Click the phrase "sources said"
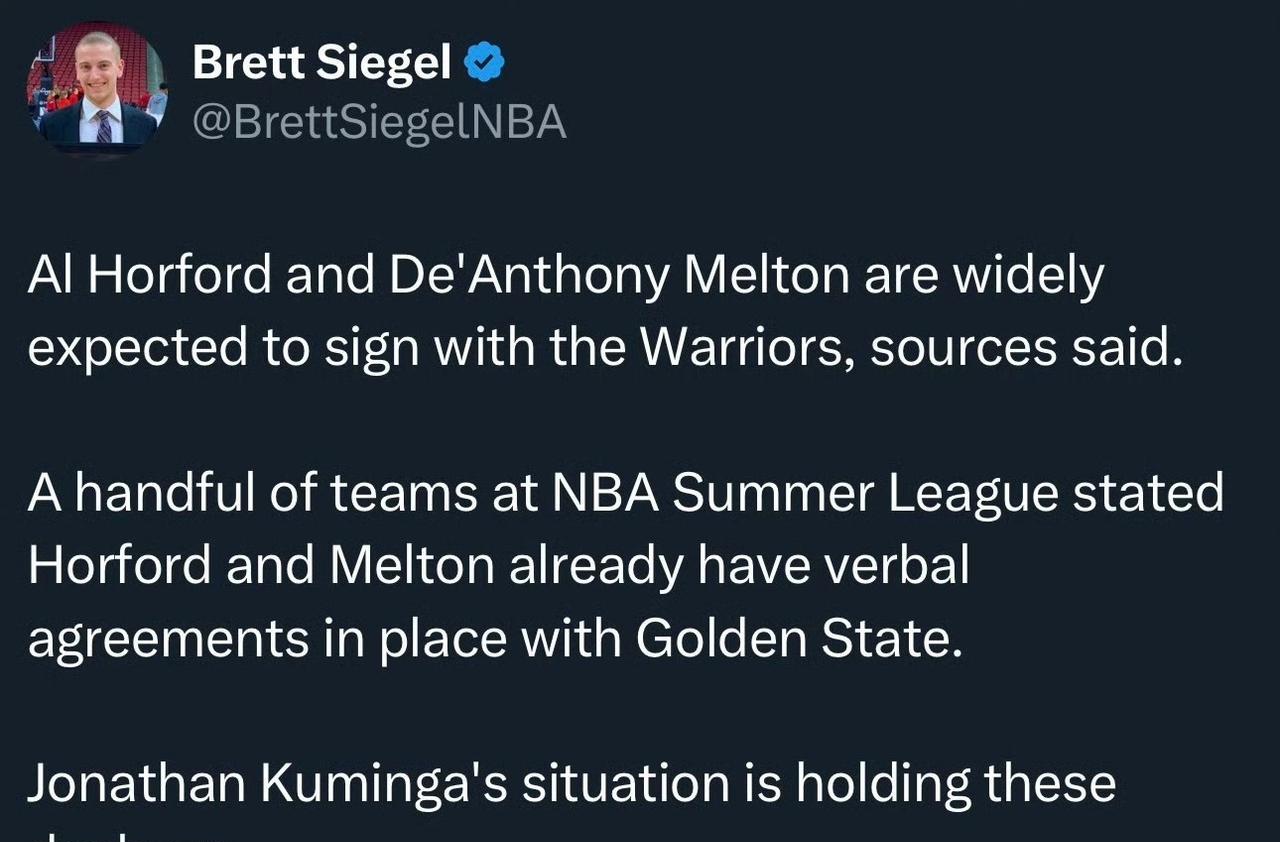Image resolution: width=1280 pixels, height=842 pixels. (1026, 347)
